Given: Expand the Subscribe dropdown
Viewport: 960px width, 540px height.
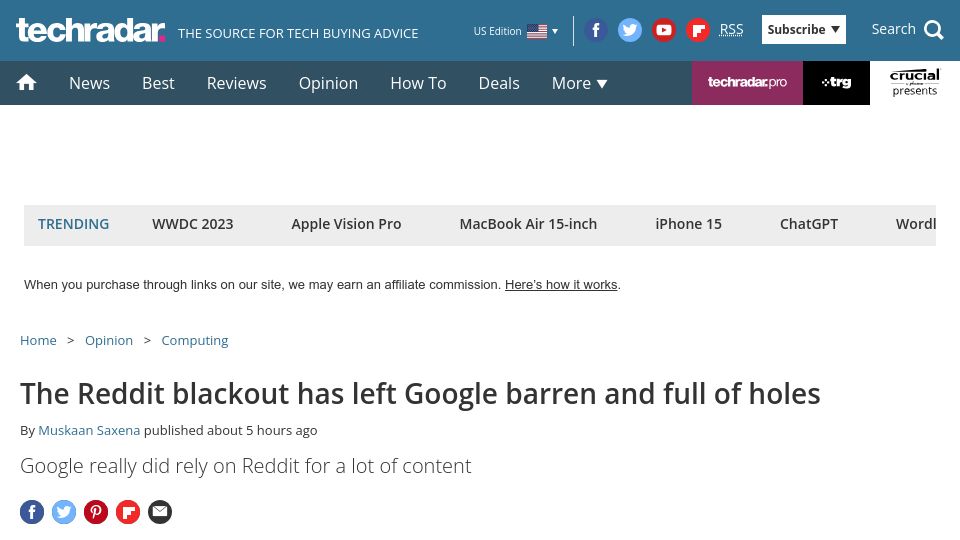Looking at the screenshot, I should click(803, 29).
